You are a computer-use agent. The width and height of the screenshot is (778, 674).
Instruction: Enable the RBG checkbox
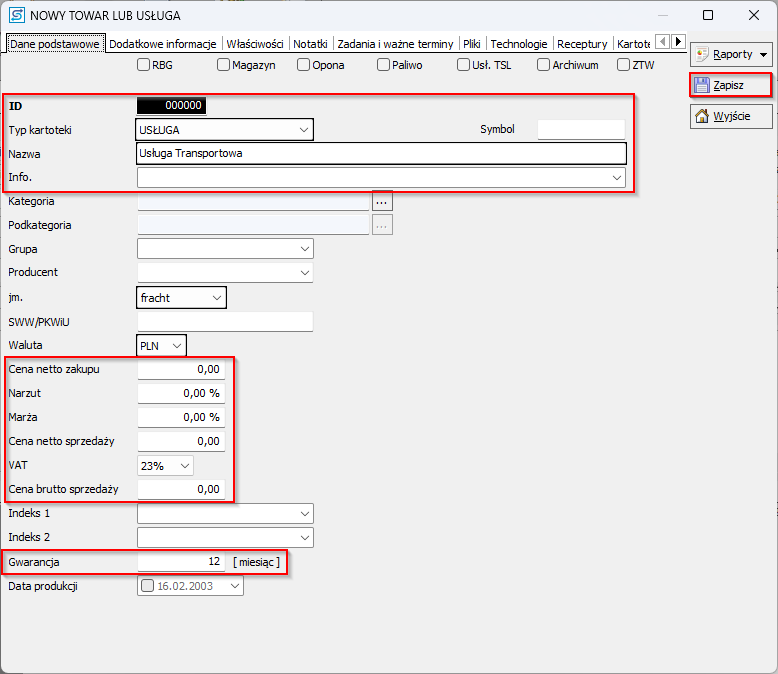tap(144, 65)
